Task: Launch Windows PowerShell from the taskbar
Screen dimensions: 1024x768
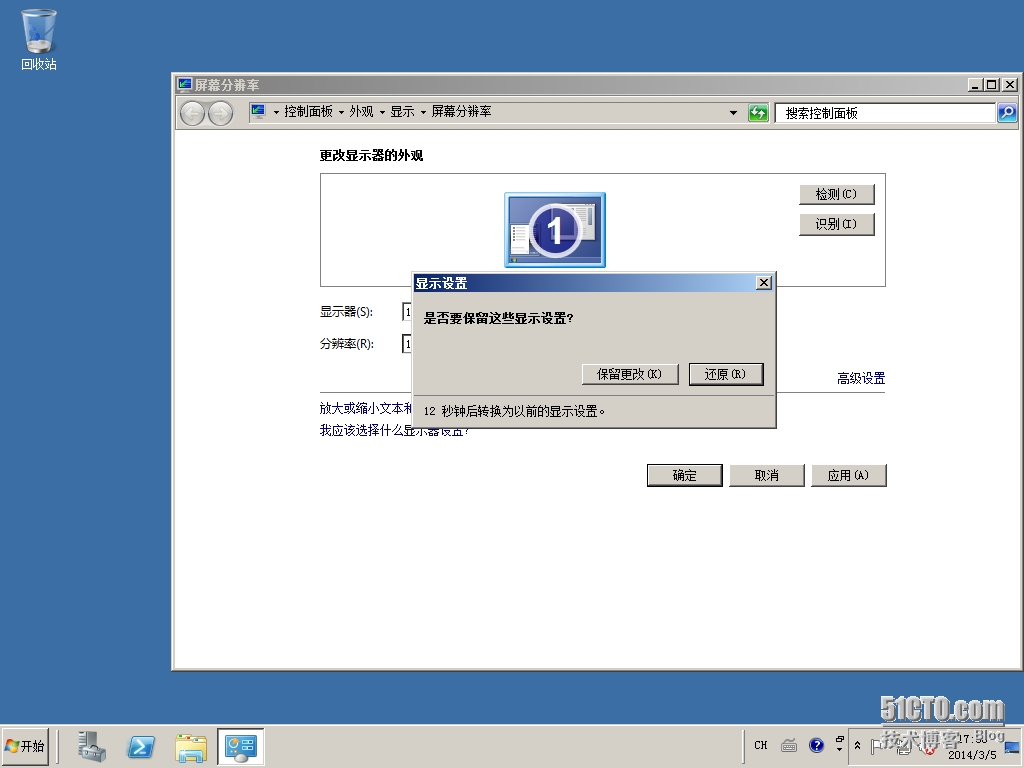Action: point(141,746)
